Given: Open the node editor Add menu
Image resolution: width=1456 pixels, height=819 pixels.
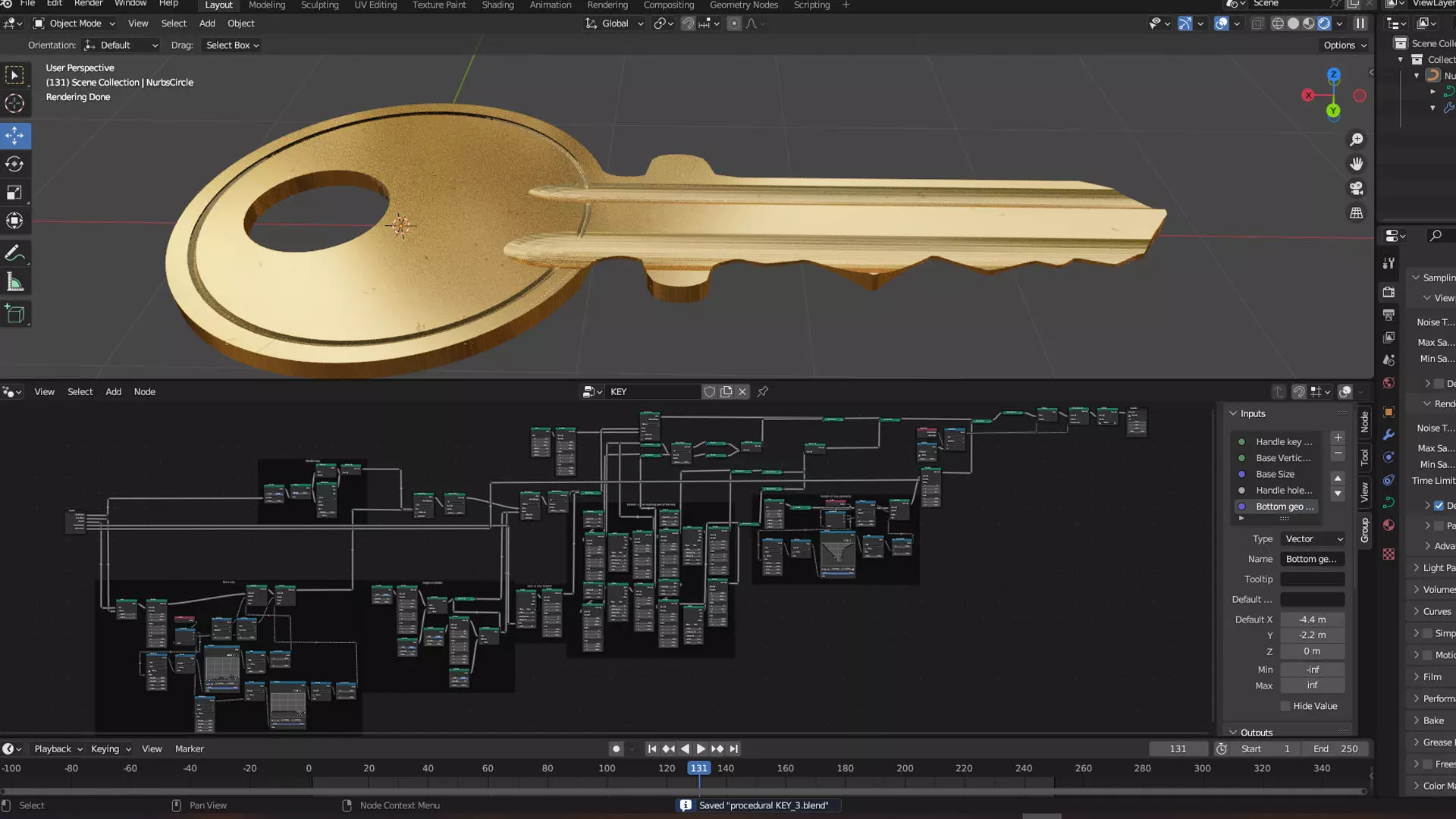Looking at the screenshot, I should coord(113,392).
